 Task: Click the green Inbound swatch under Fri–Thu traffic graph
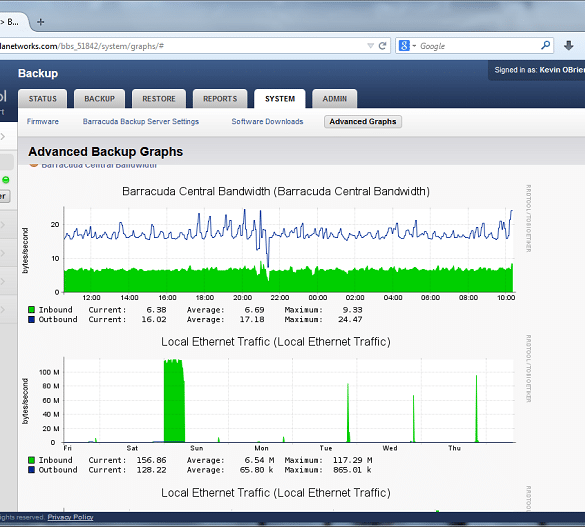tap(32, 460)
